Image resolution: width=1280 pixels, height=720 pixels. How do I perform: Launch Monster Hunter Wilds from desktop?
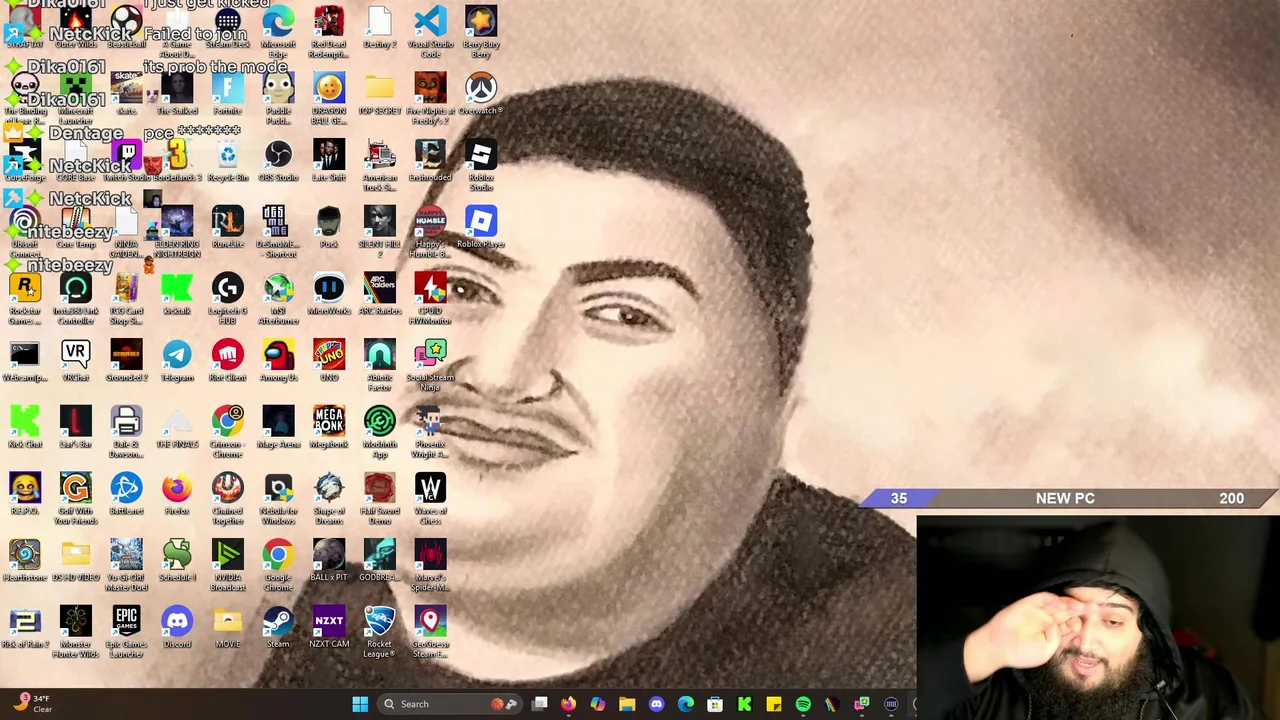75,632
